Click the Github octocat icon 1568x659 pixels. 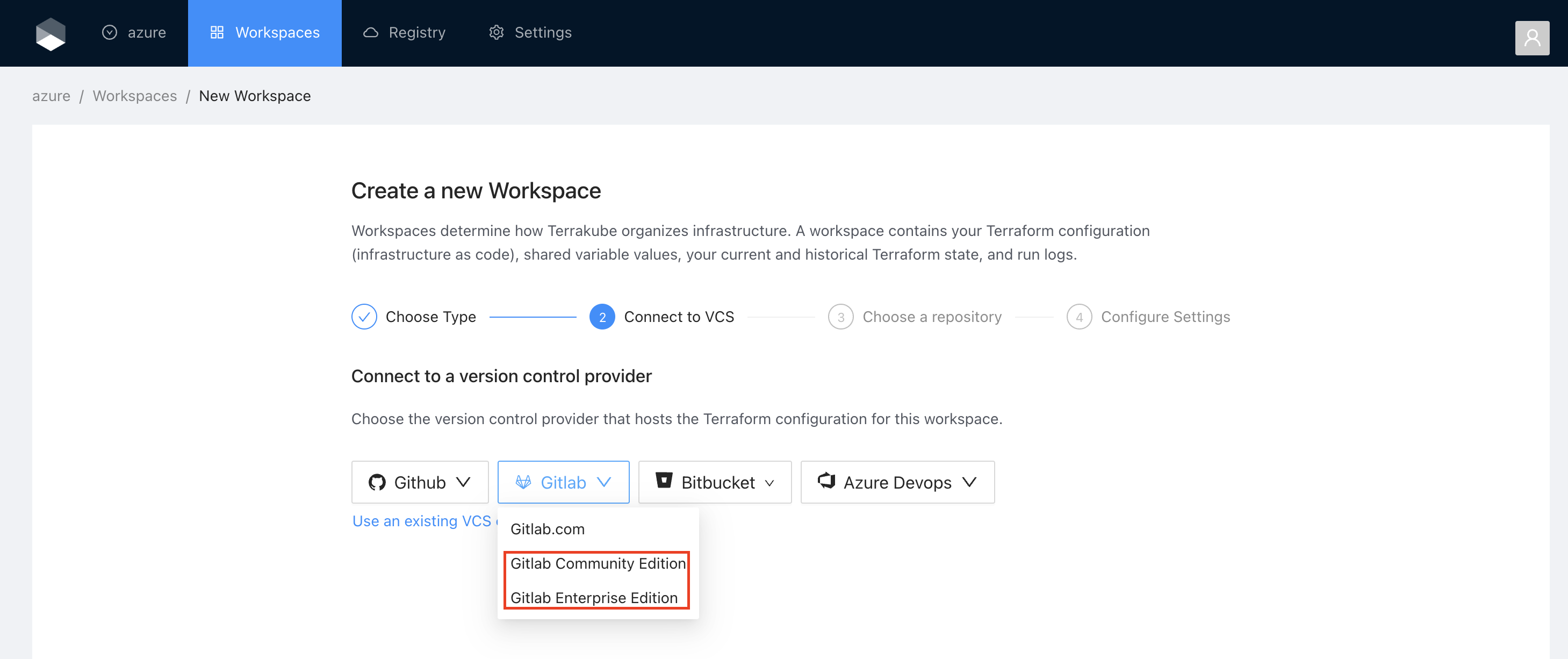click(x=377, y=482)
